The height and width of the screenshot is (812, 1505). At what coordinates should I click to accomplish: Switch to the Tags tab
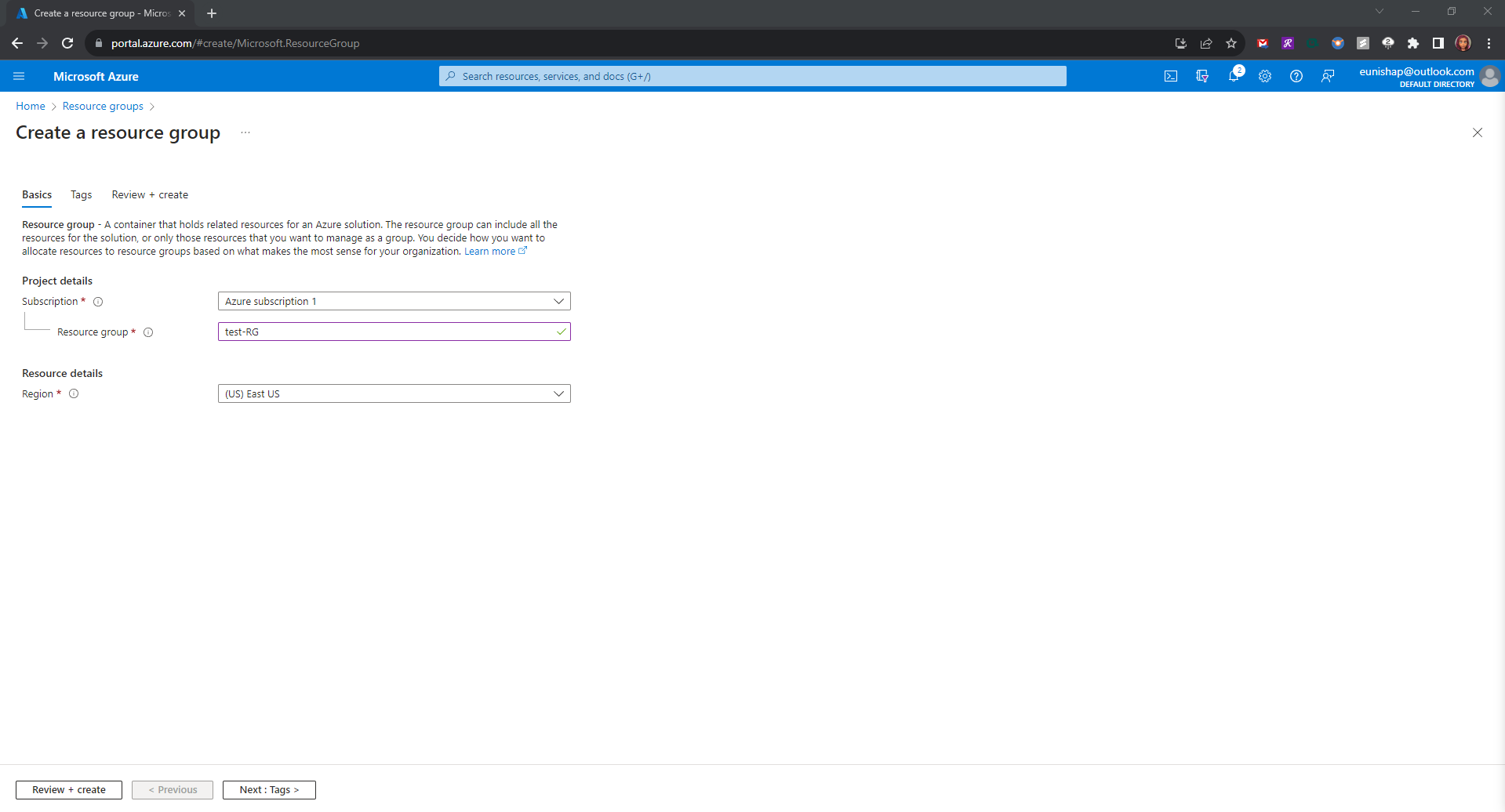tap(81, 194)
